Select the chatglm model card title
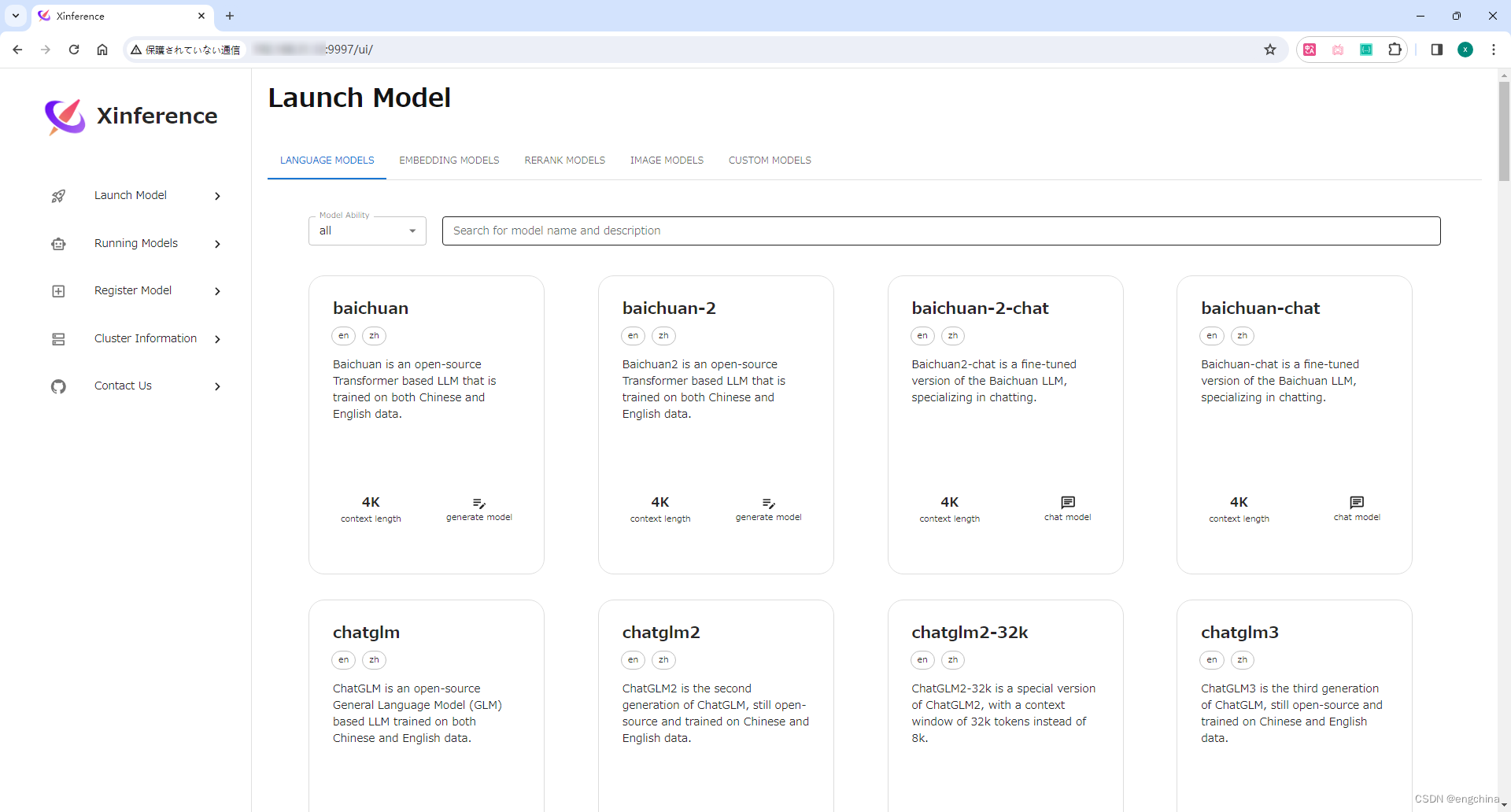The width and height of the screenshot is (1511, 812). pyautogui.click(x=366, y=633)
